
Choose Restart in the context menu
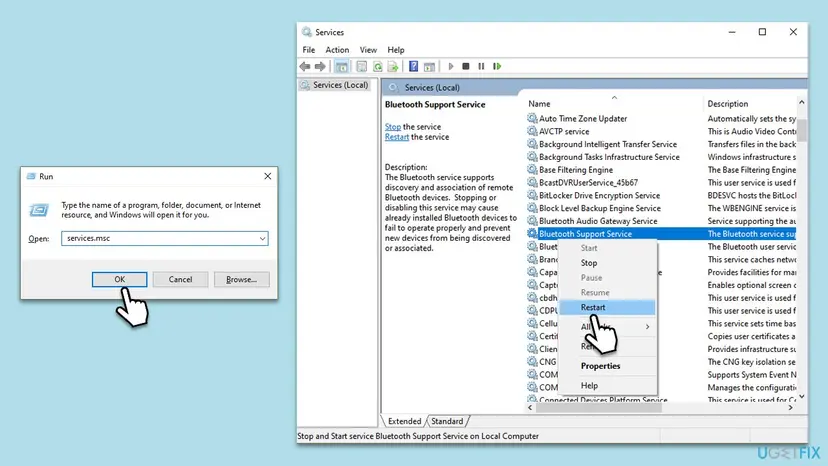(x=607, y=307)
